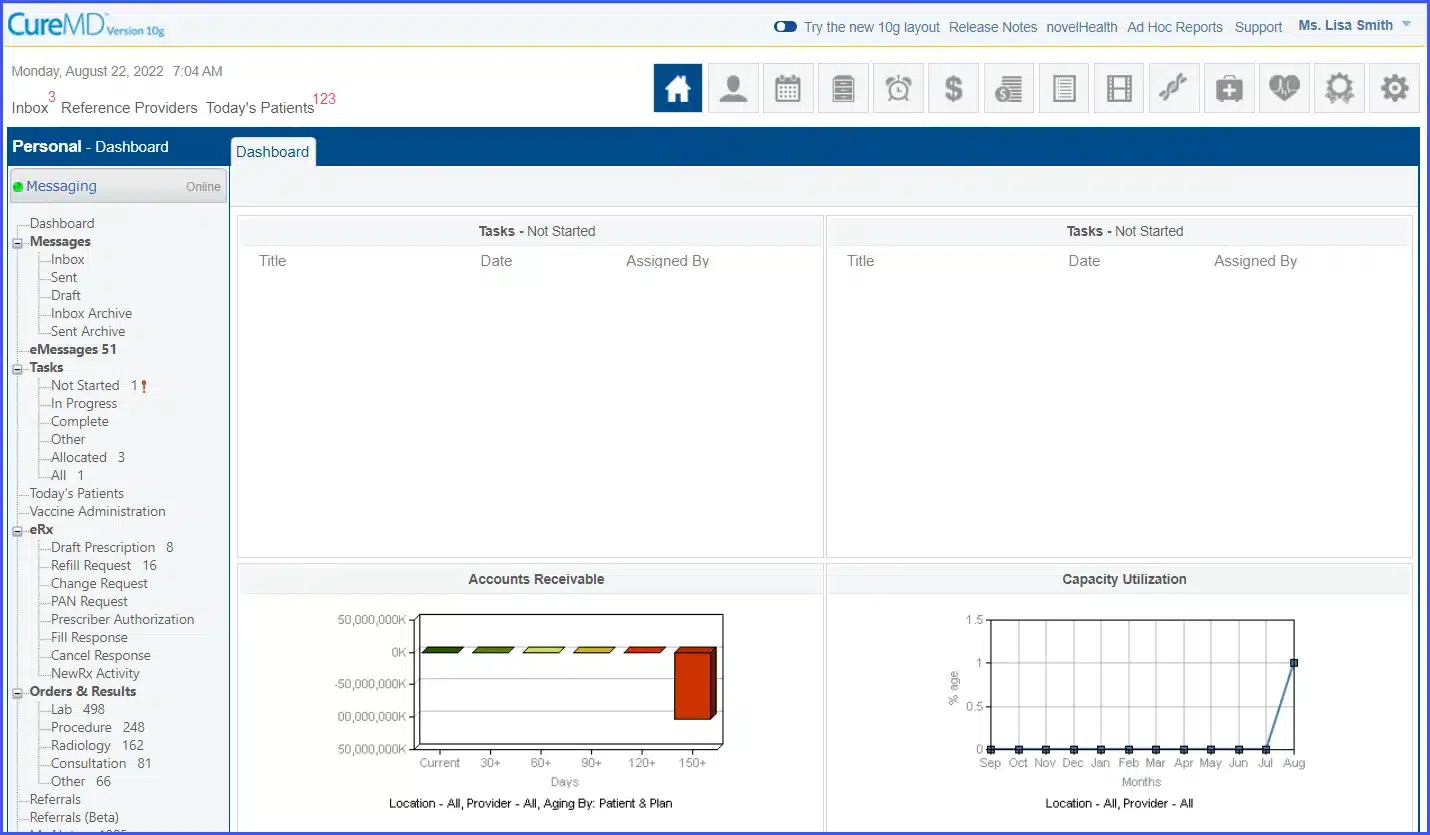This screenshot has width=1430, height=835.
Task: Open Draft messages folder
Action: pyautogui.click(x=66, y=296)
